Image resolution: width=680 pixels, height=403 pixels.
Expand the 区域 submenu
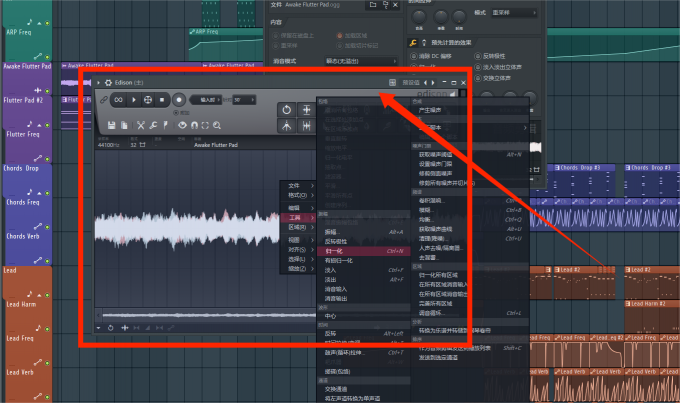pyautogui.click(x=298, y=228)
